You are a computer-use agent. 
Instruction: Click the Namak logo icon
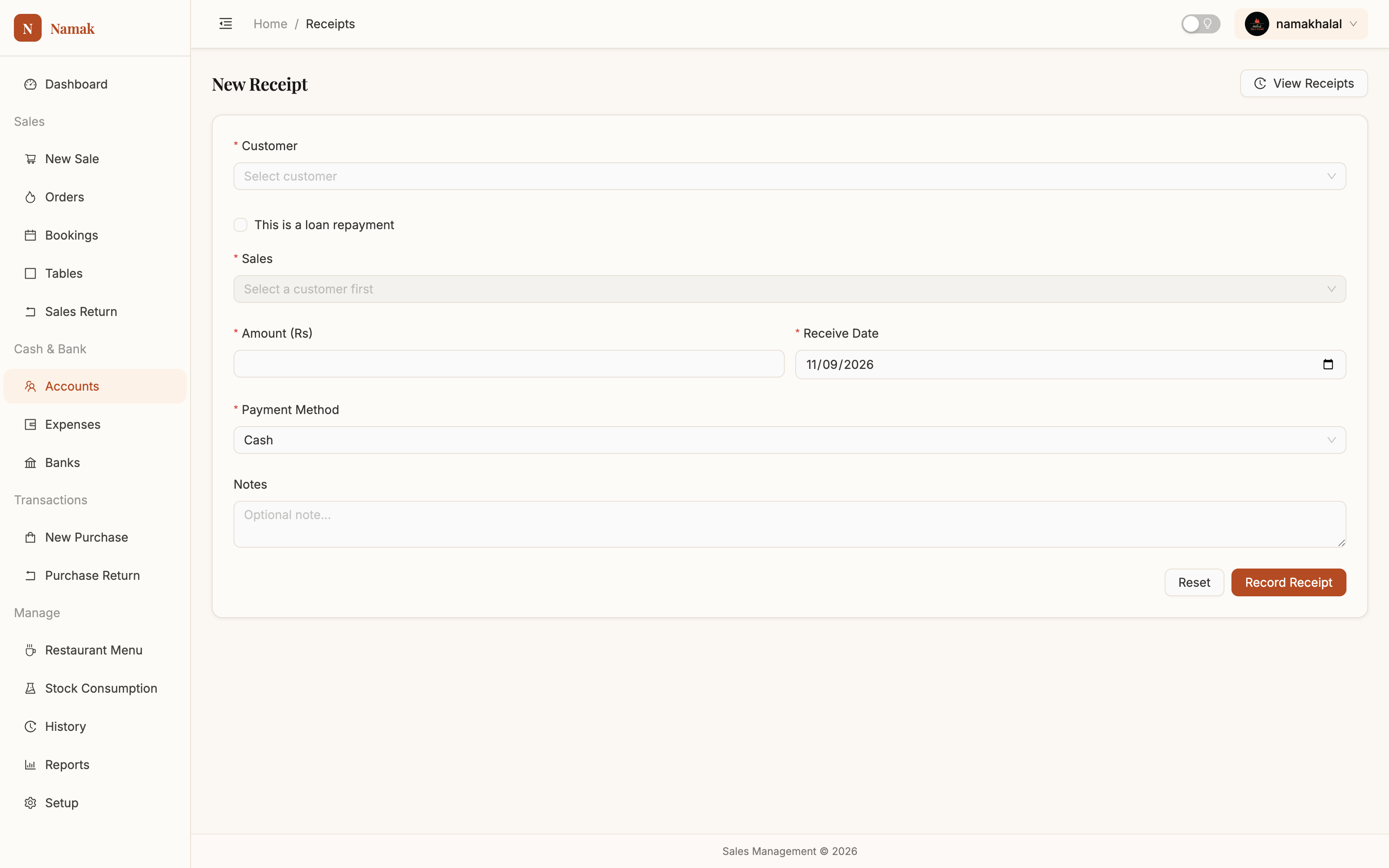(x=27, y=28)
